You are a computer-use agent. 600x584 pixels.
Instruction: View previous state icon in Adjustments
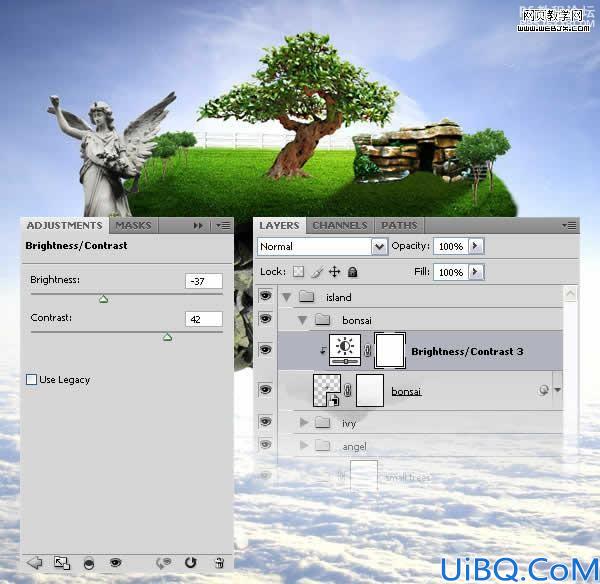pyautogui.click(x=163, y=563)
